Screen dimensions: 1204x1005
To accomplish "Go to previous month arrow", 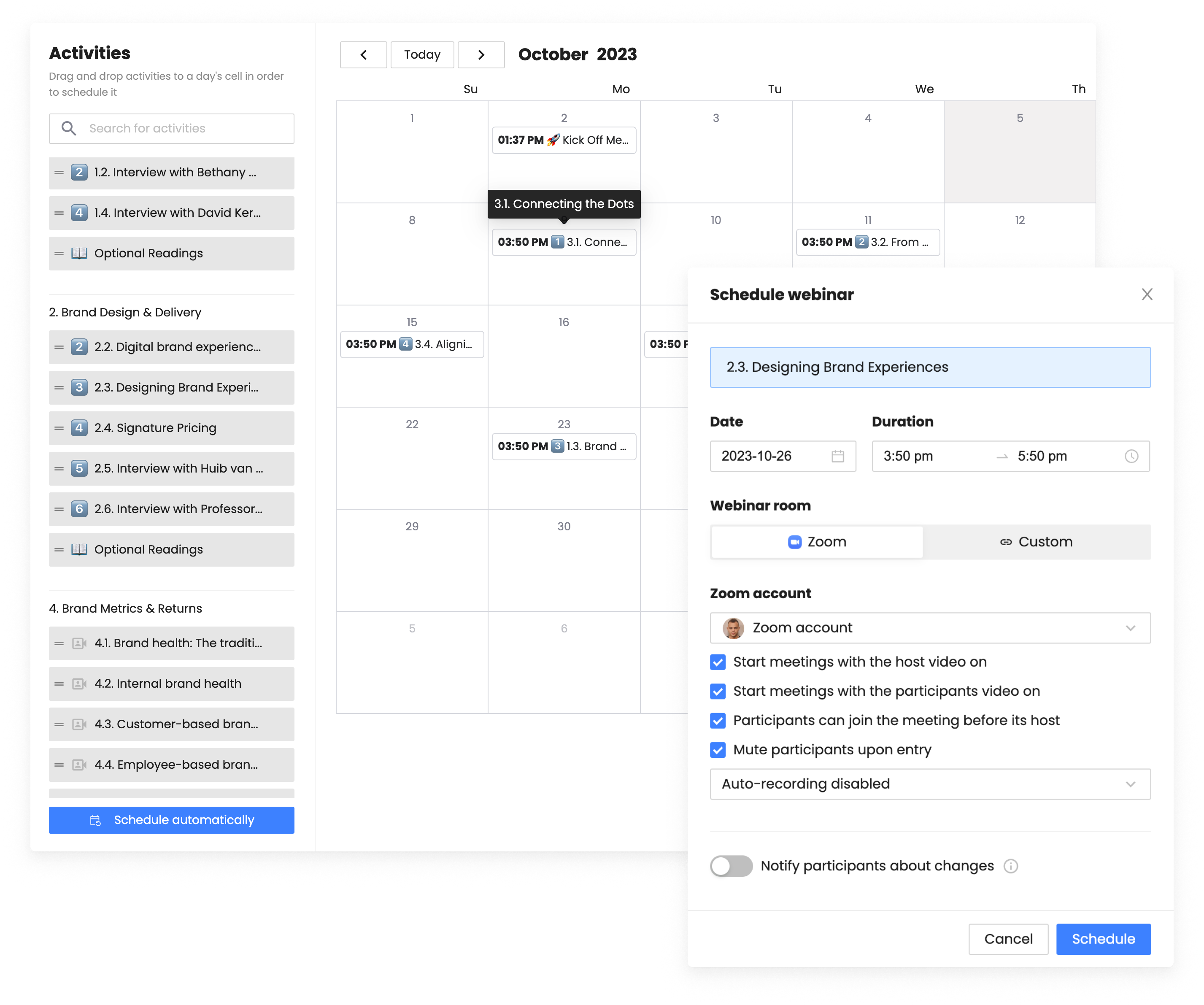I will [363, 55].
